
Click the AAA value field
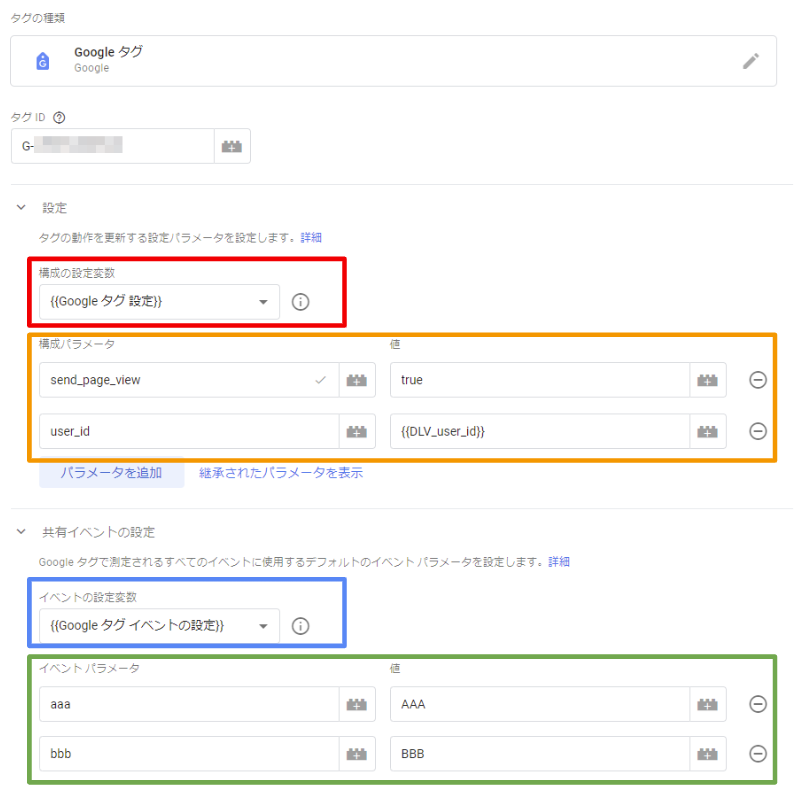pos(540,704)
